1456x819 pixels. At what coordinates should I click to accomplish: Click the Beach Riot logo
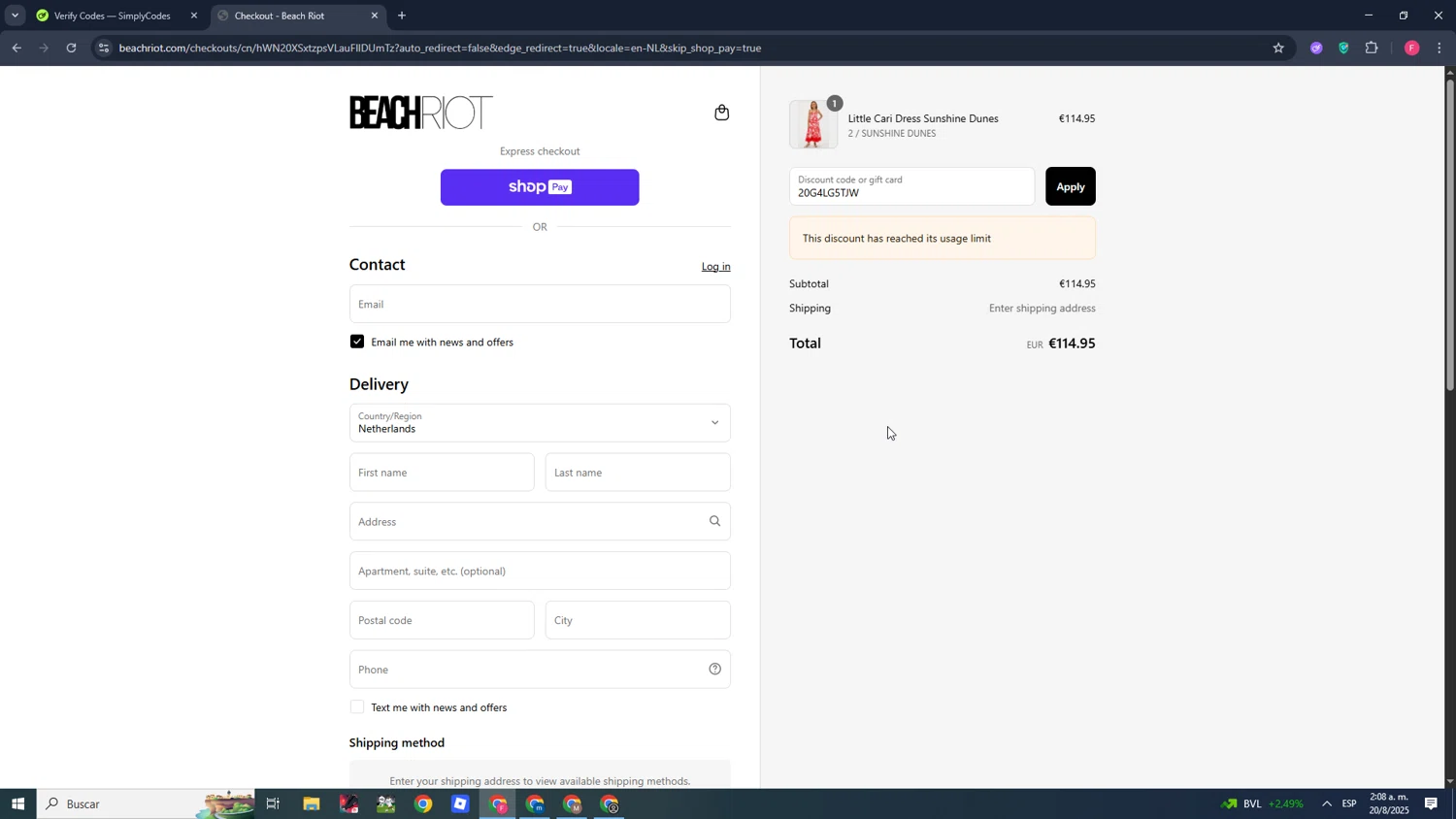(420, 113)
